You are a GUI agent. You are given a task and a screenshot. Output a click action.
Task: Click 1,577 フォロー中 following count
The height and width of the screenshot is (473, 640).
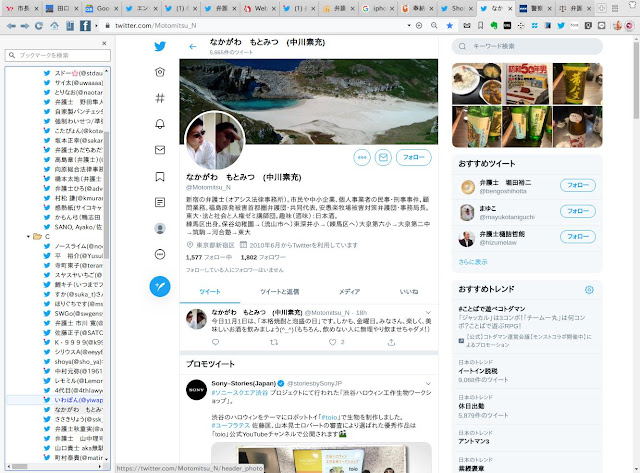209,258
